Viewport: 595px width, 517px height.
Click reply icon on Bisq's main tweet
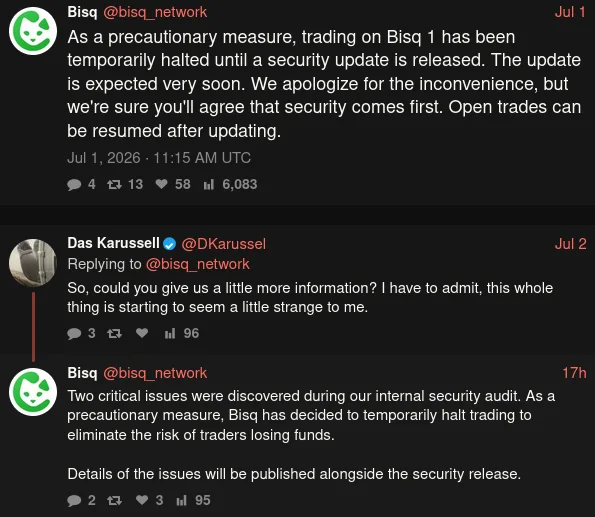pyautogui.click(x=74, y=185)
